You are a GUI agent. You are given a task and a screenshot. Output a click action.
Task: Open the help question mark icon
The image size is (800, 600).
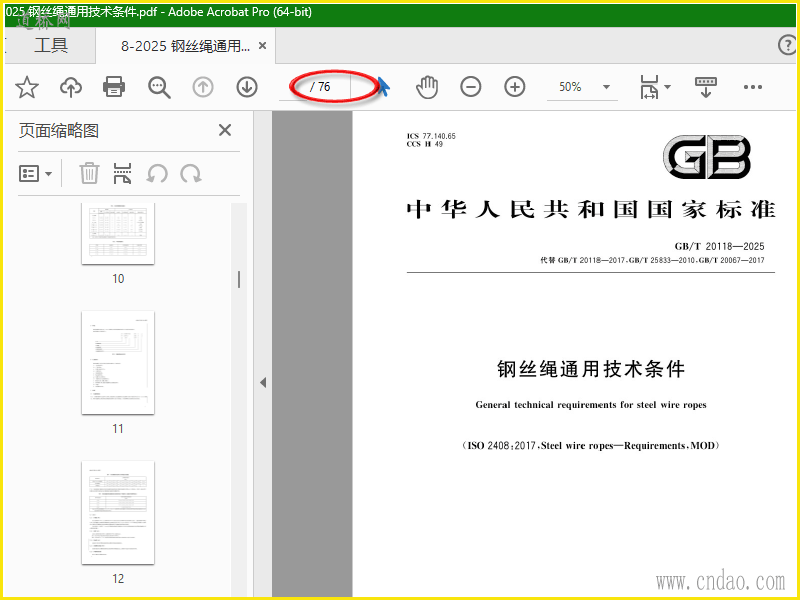(787, 45)
